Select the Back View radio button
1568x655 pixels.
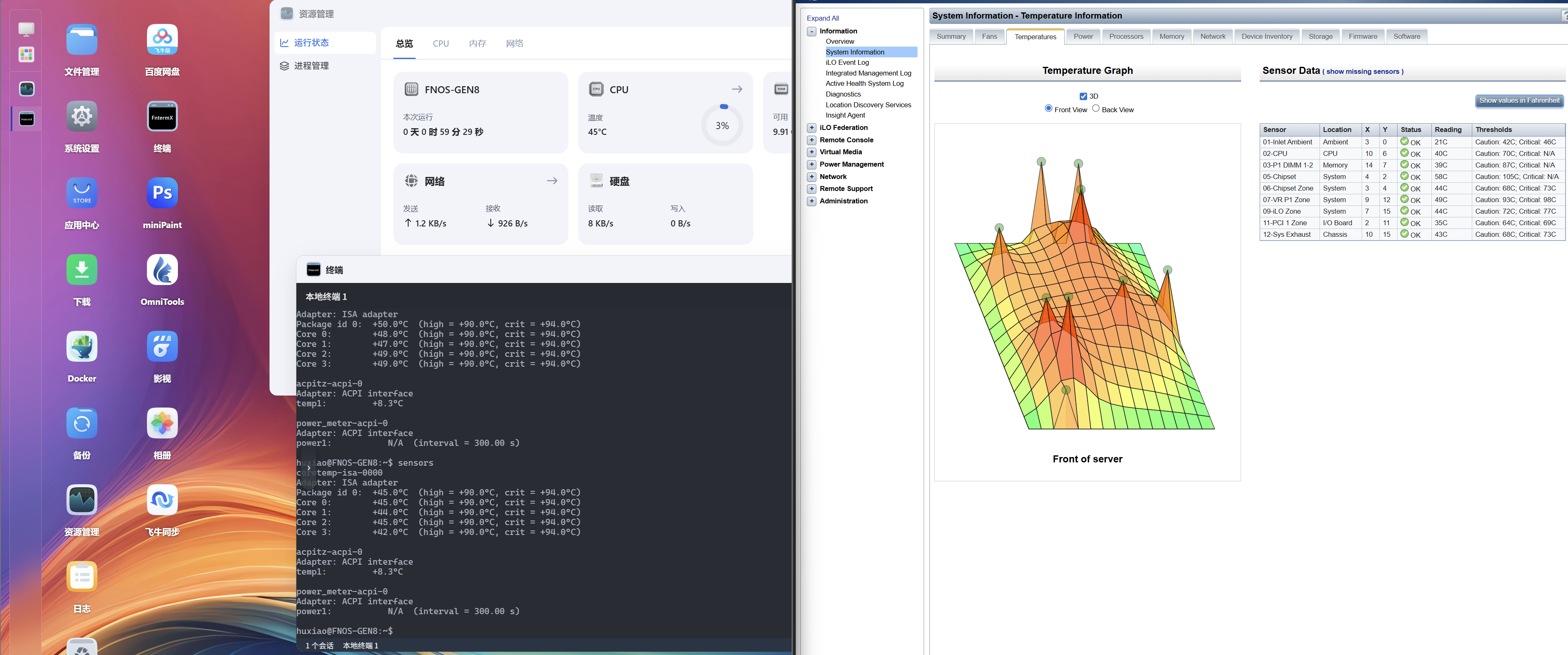point(1096,109)
